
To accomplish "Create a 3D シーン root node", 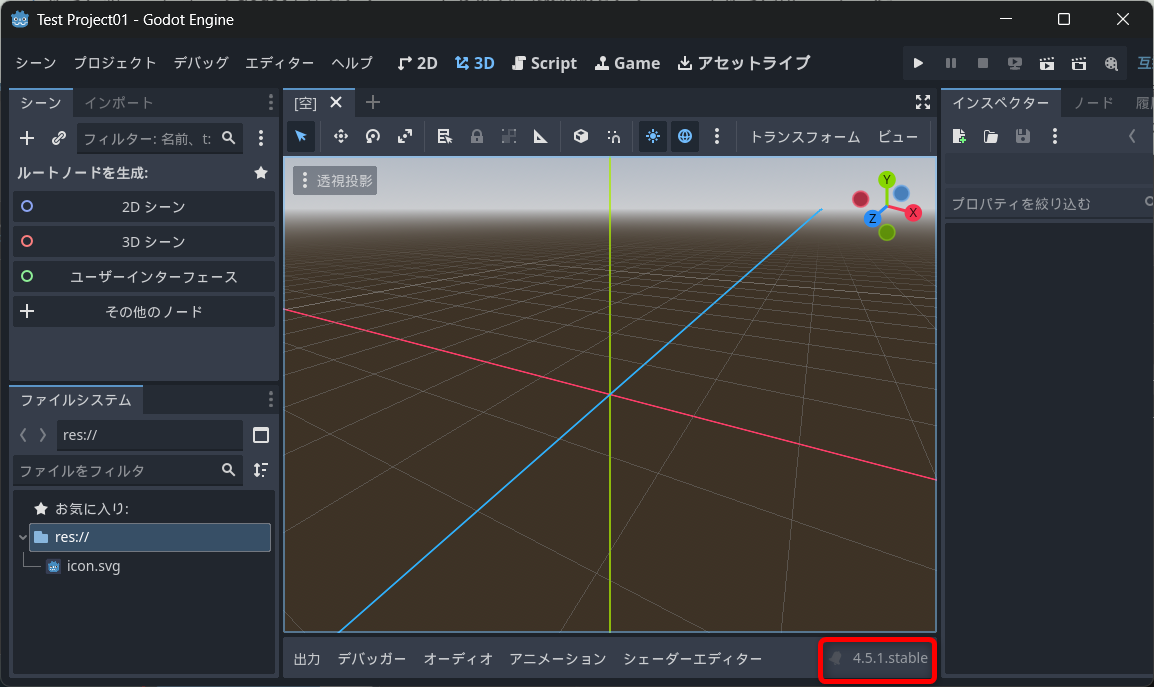I will pyautogui.click(x=144, y=242).
